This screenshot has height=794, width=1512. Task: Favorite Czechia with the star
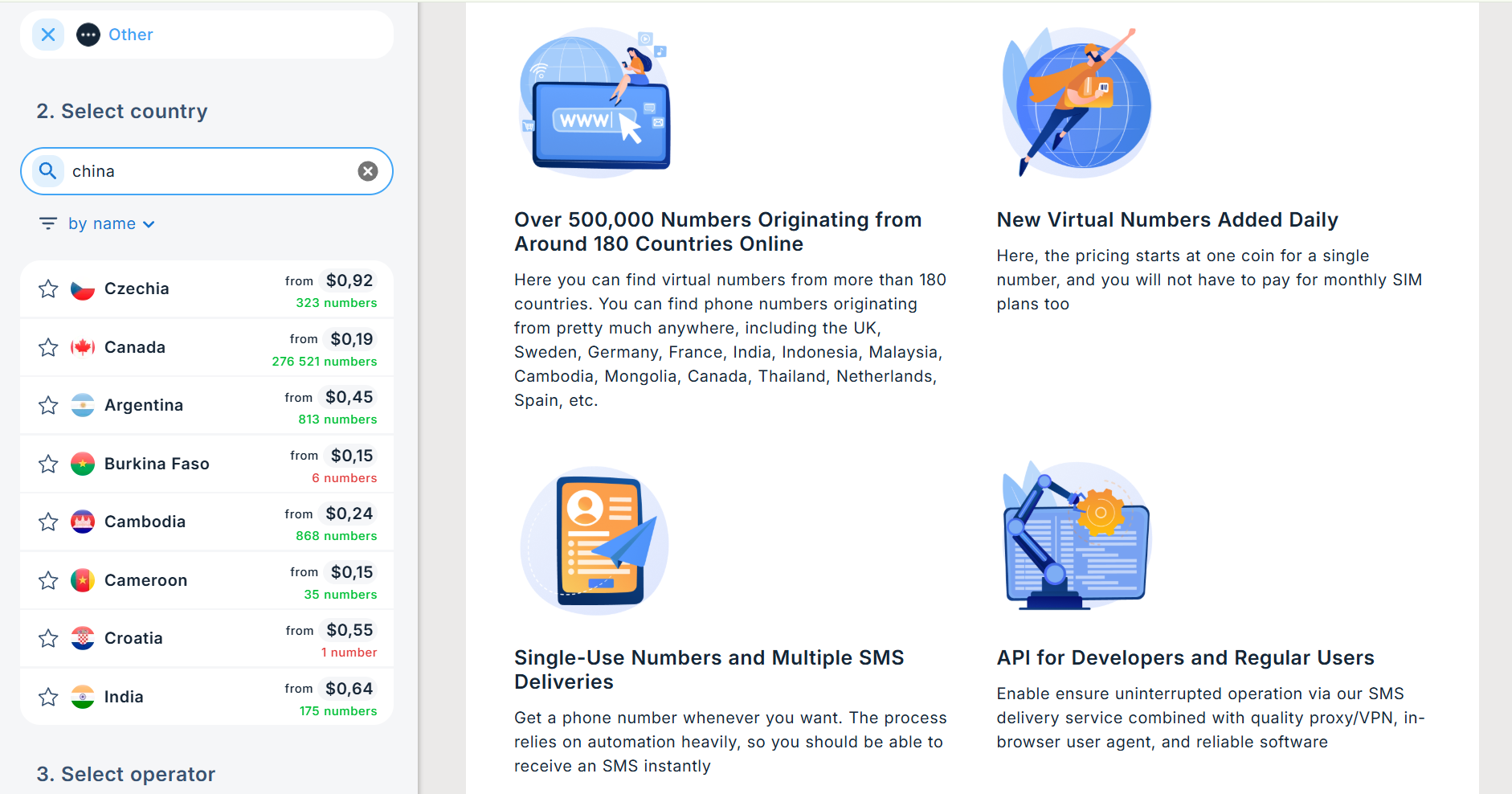[48, 289]
